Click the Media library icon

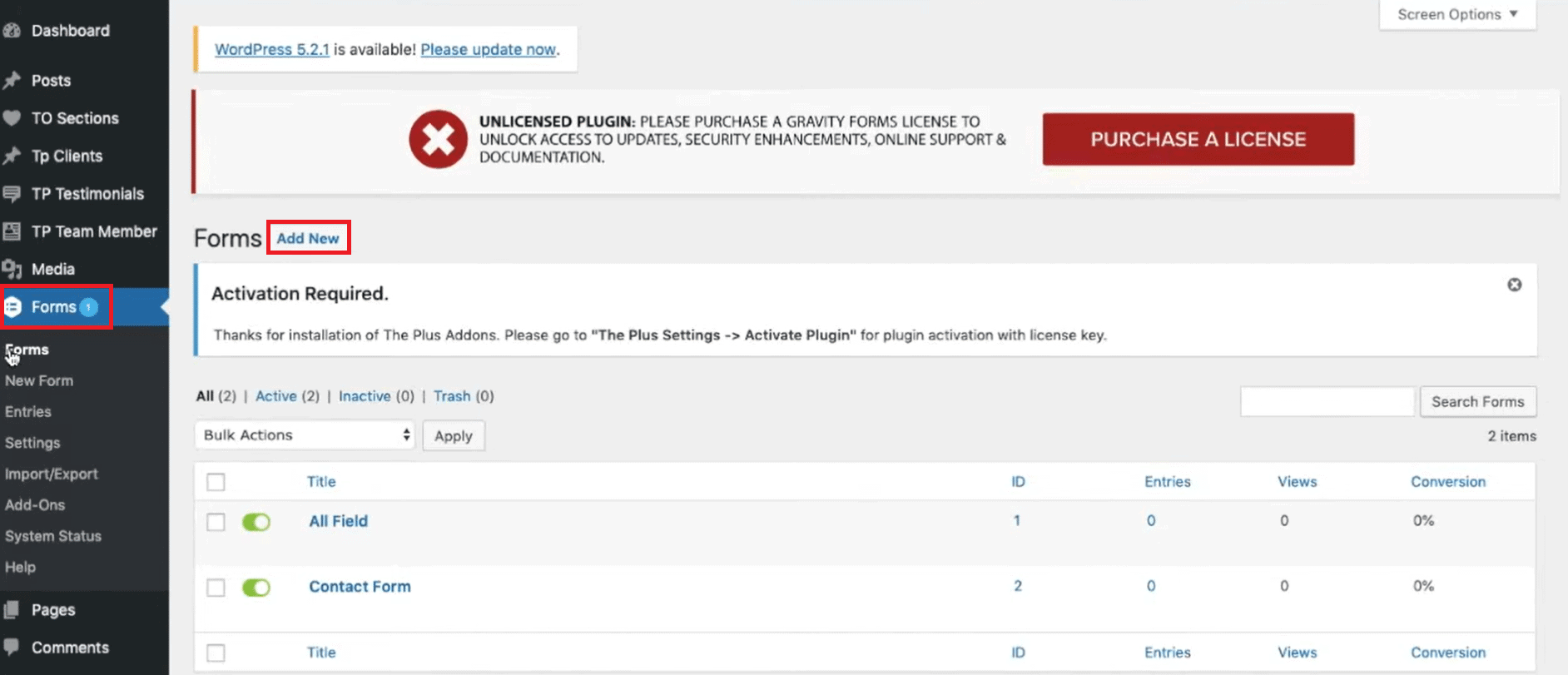[x=12, y=269]
